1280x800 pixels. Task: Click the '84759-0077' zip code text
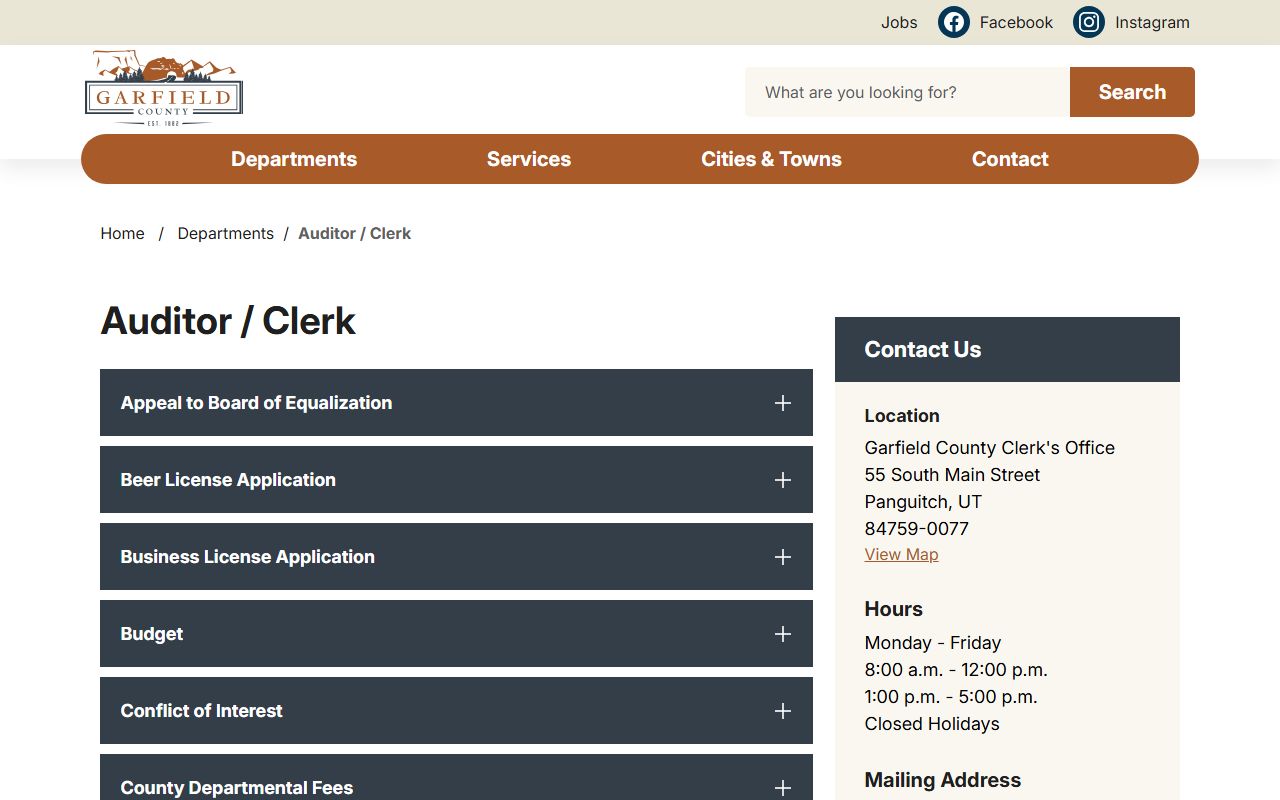(917, 529)
